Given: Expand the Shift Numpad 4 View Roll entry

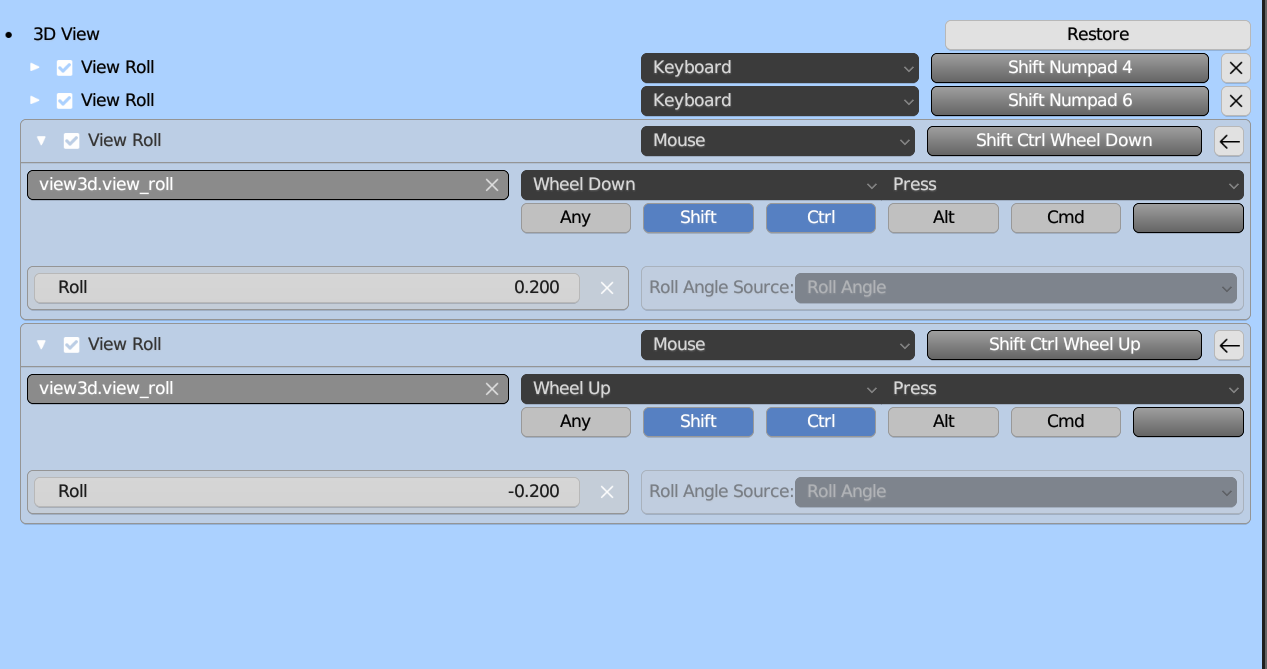Looking at the screenshot, I should pyautogui.click(x=36, y=68).
